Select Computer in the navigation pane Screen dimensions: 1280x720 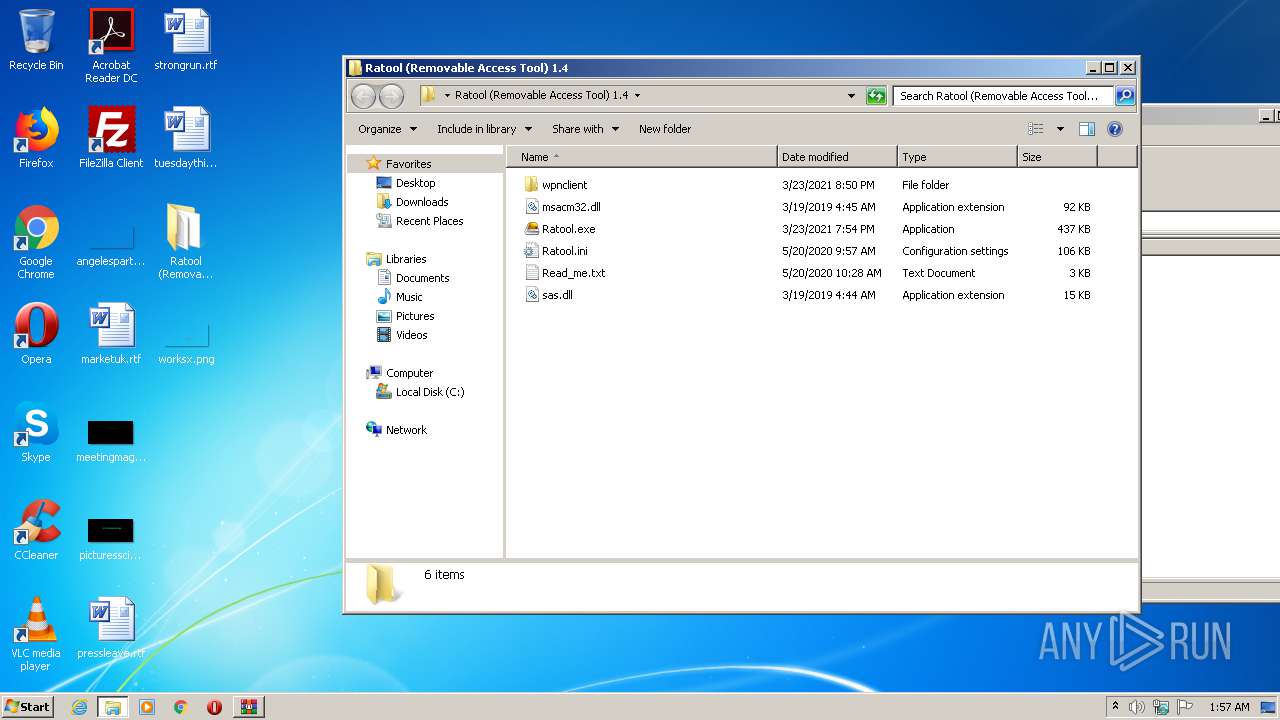409,373
